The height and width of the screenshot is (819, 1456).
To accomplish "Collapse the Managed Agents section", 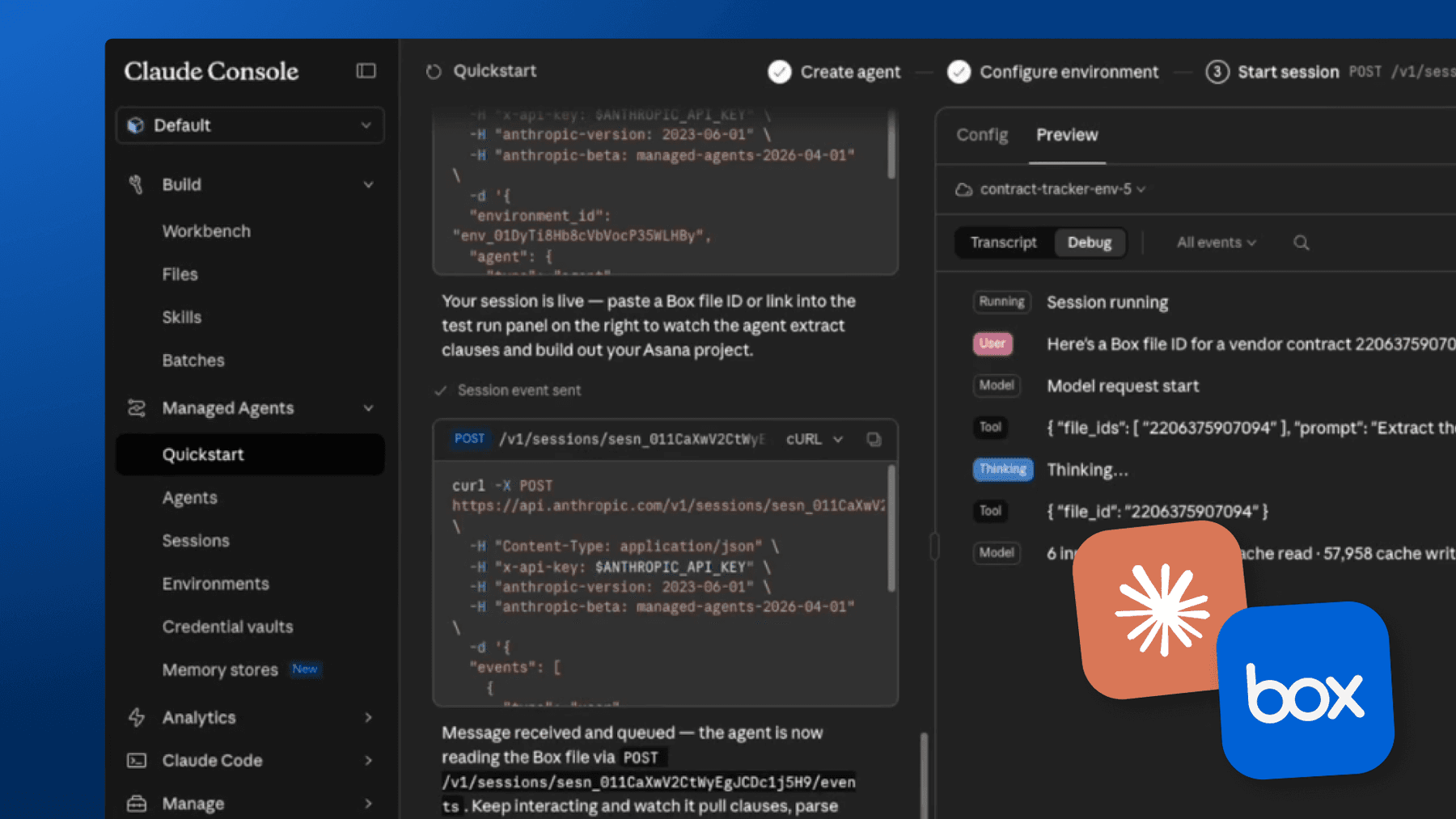I will click(368, 408).
